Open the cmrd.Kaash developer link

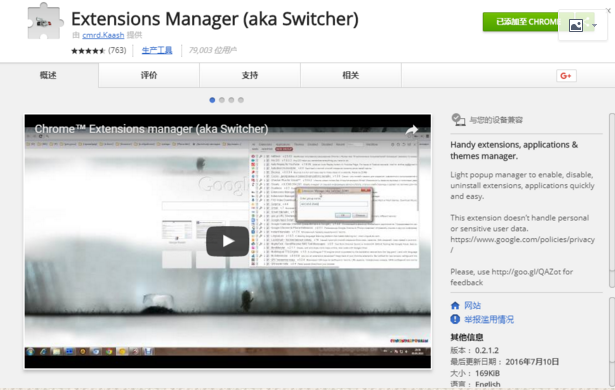pos(103,35)
